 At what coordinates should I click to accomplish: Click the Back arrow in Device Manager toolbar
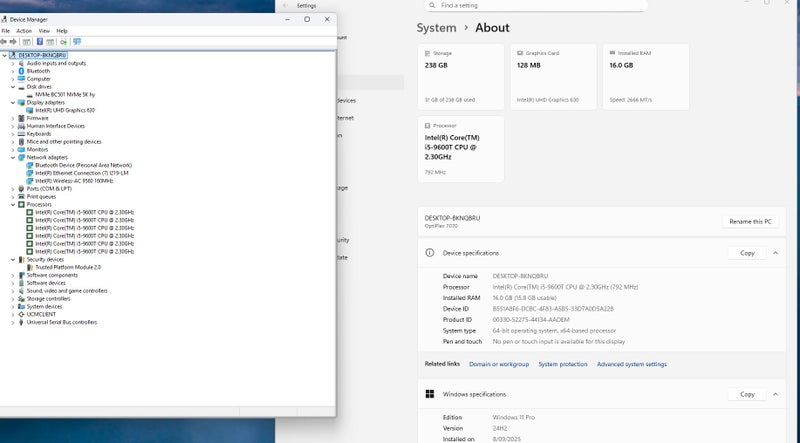pyautogui.click(x=5, y=42)
